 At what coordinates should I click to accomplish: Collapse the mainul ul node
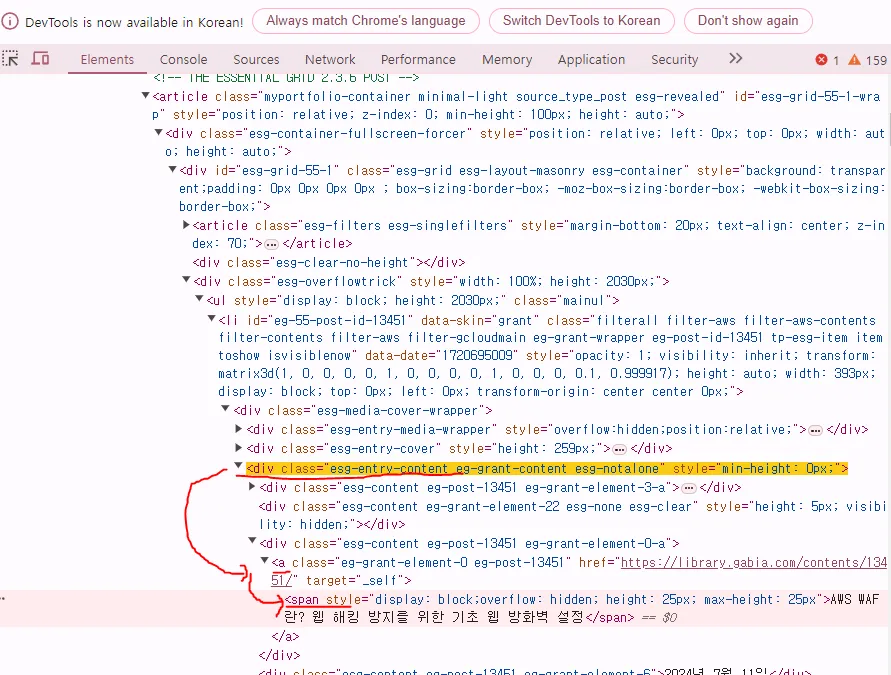[199, 298]
